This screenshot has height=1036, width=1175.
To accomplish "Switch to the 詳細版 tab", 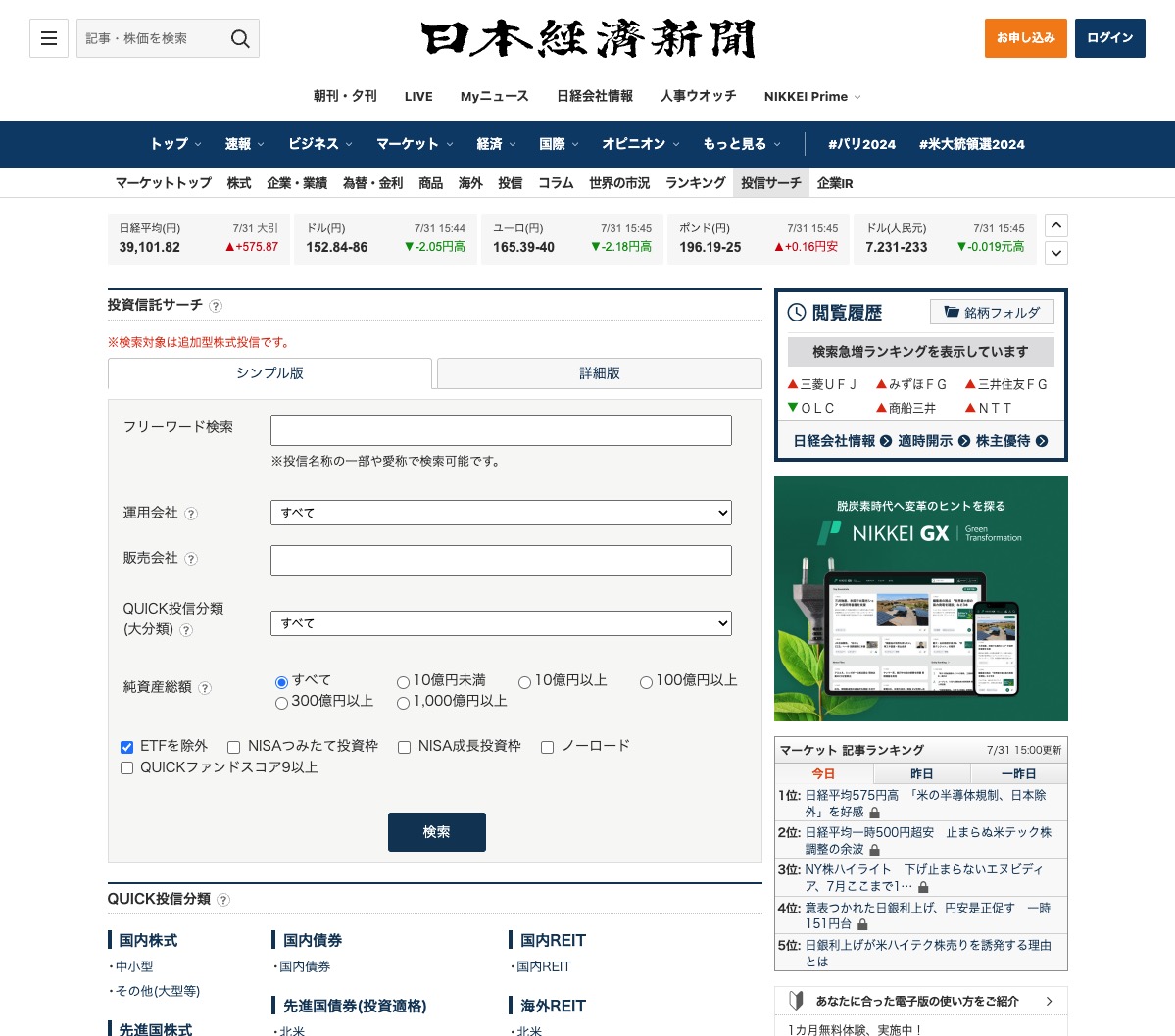I will click(x=599, y=373).
